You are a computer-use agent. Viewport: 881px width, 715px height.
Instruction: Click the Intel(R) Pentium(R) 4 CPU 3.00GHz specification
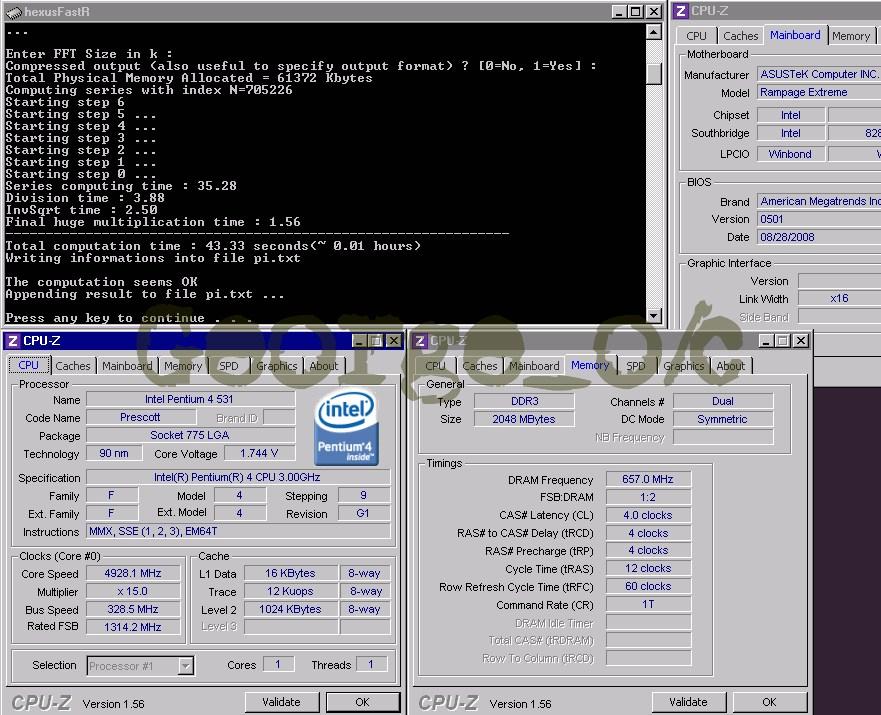(x=238, y=477)
